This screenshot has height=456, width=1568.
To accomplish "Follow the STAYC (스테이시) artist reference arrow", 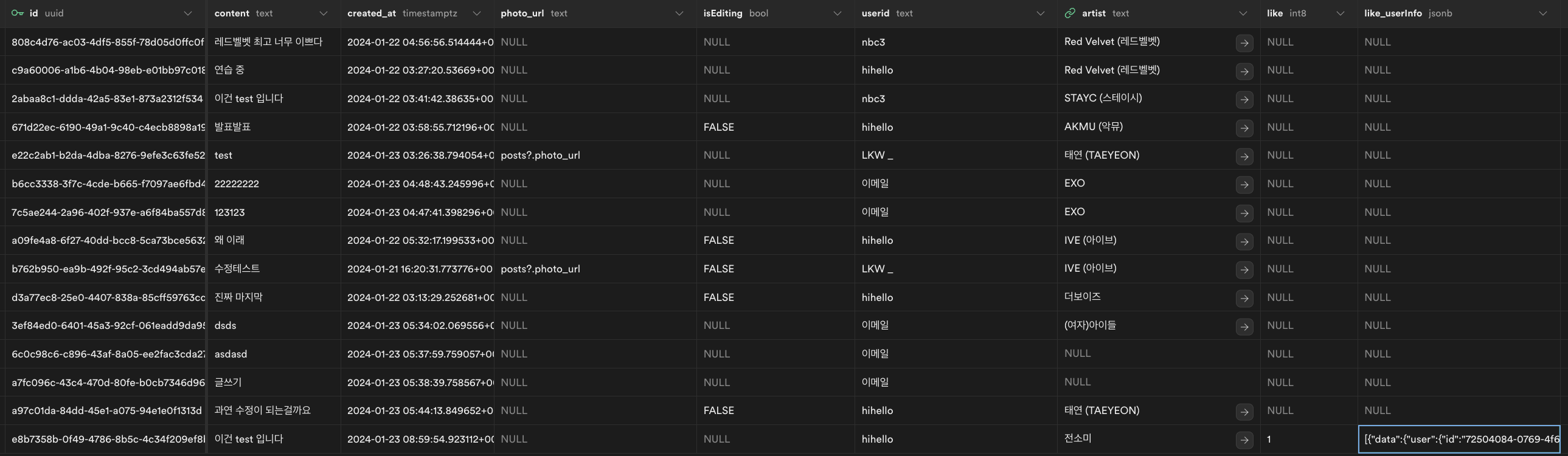I will [x=1244, y=99].
